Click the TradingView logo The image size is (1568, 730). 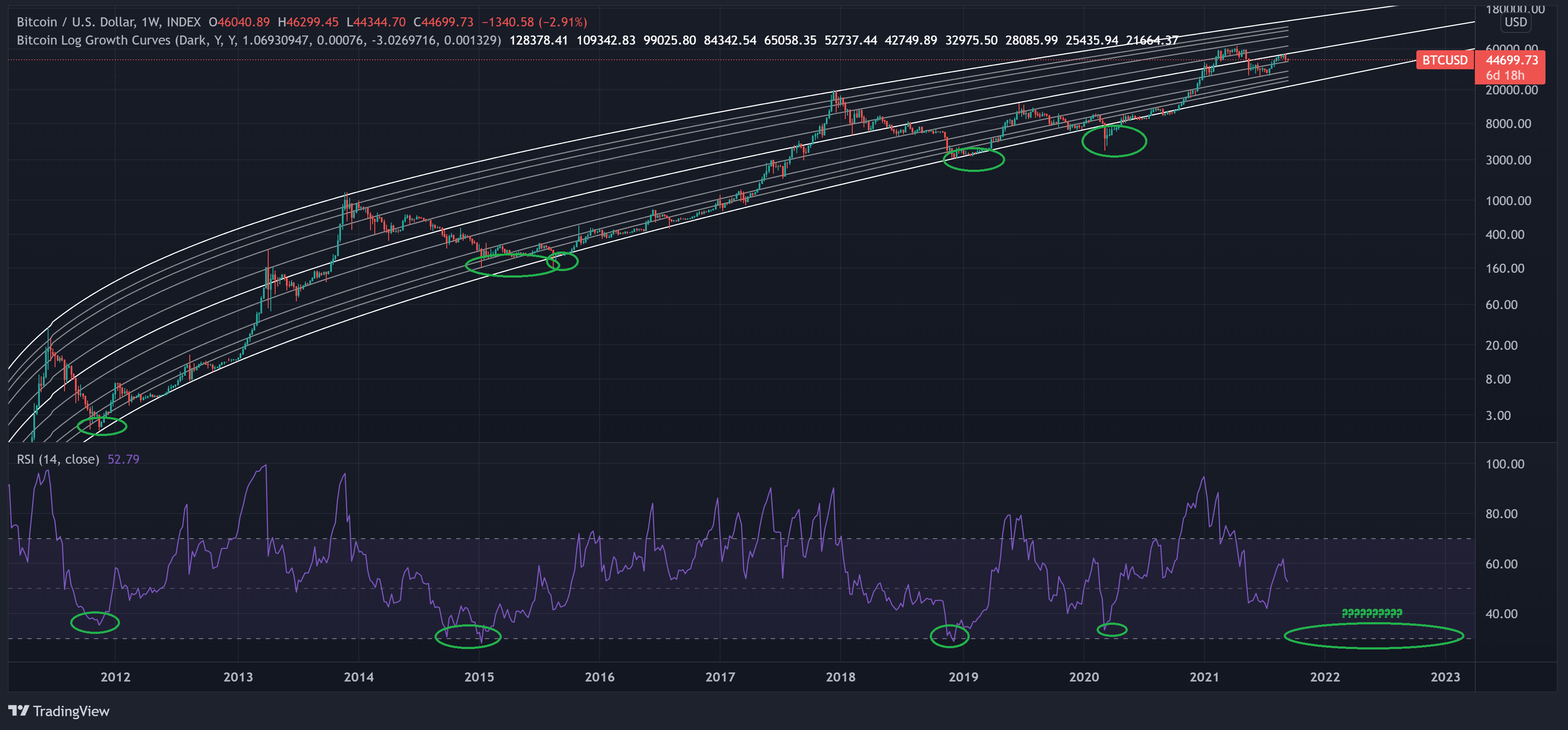coord(18,711)
